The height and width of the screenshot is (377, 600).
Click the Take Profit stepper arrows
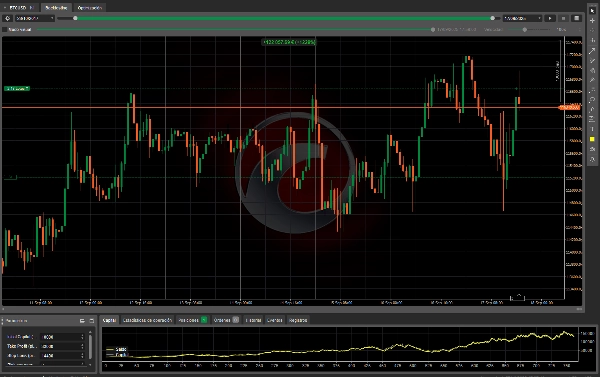pos(82,346)
